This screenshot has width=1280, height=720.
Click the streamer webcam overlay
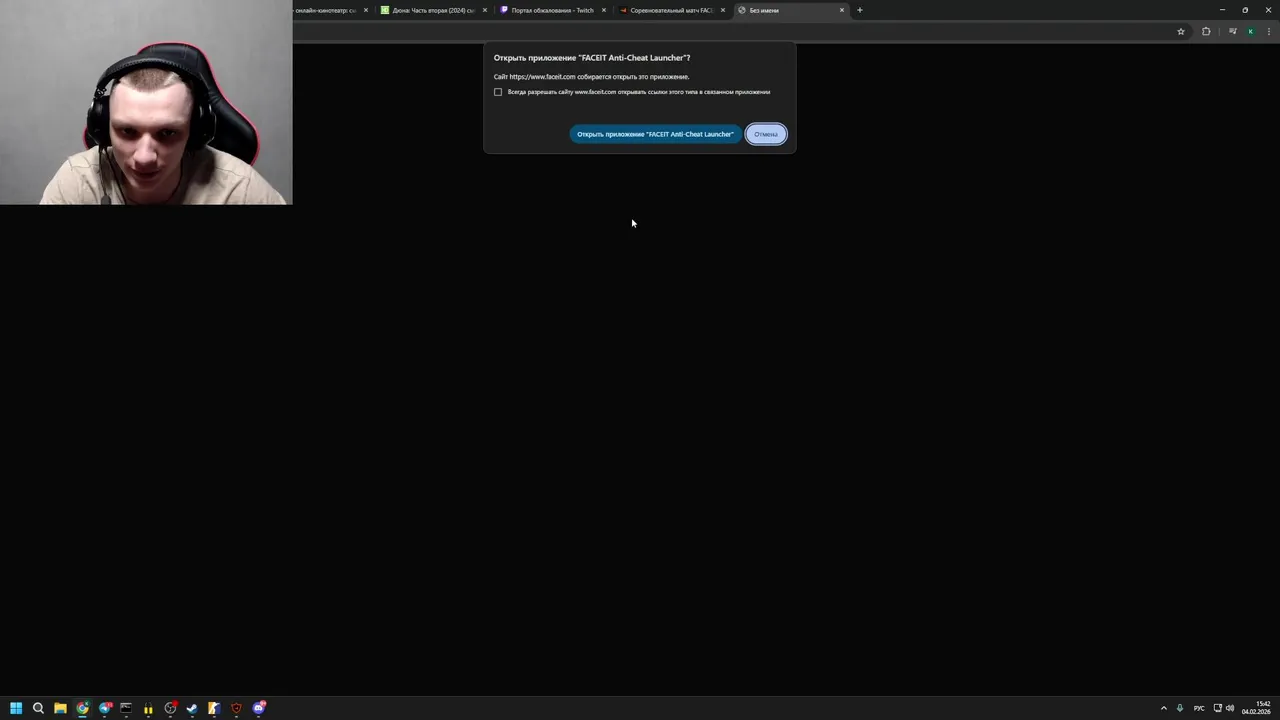point(146,102)
